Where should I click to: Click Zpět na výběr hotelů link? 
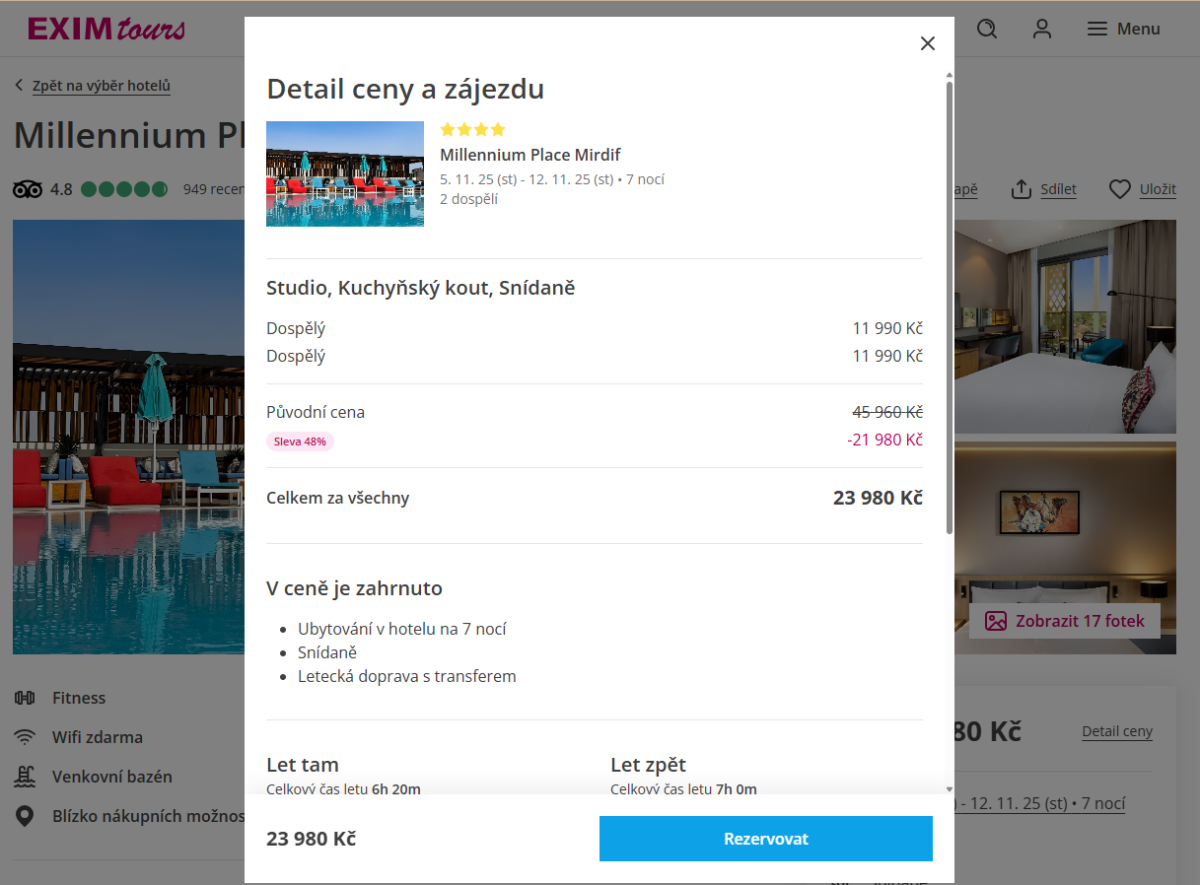[x=101, y=86]
